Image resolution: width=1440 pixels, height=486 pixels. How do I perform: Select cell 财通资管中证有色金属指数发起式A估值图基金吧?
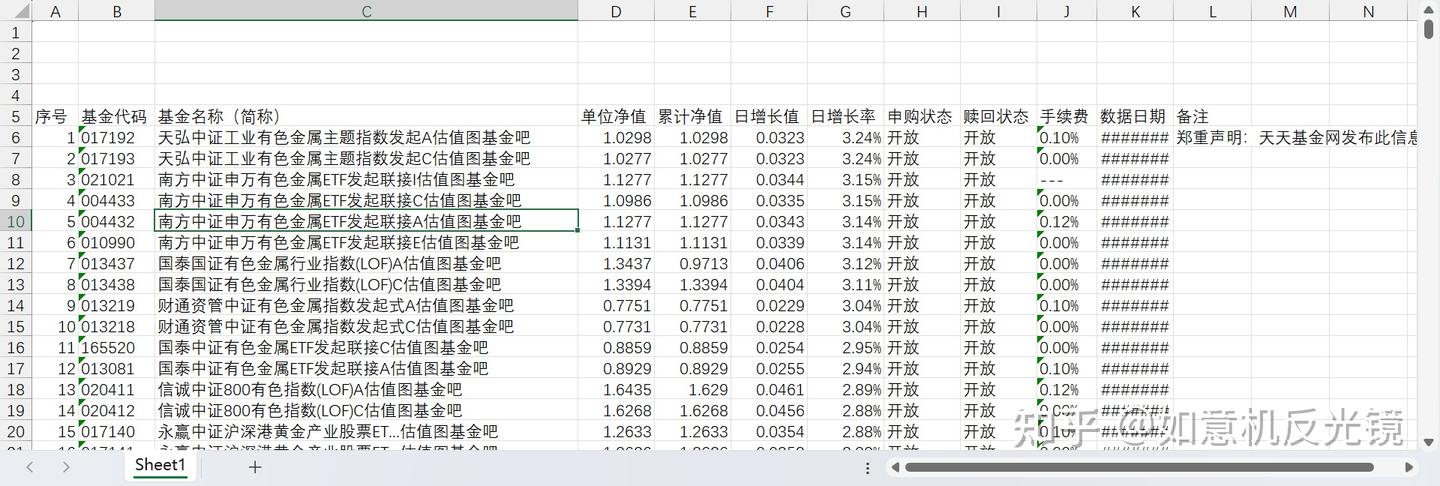[366, 305]
